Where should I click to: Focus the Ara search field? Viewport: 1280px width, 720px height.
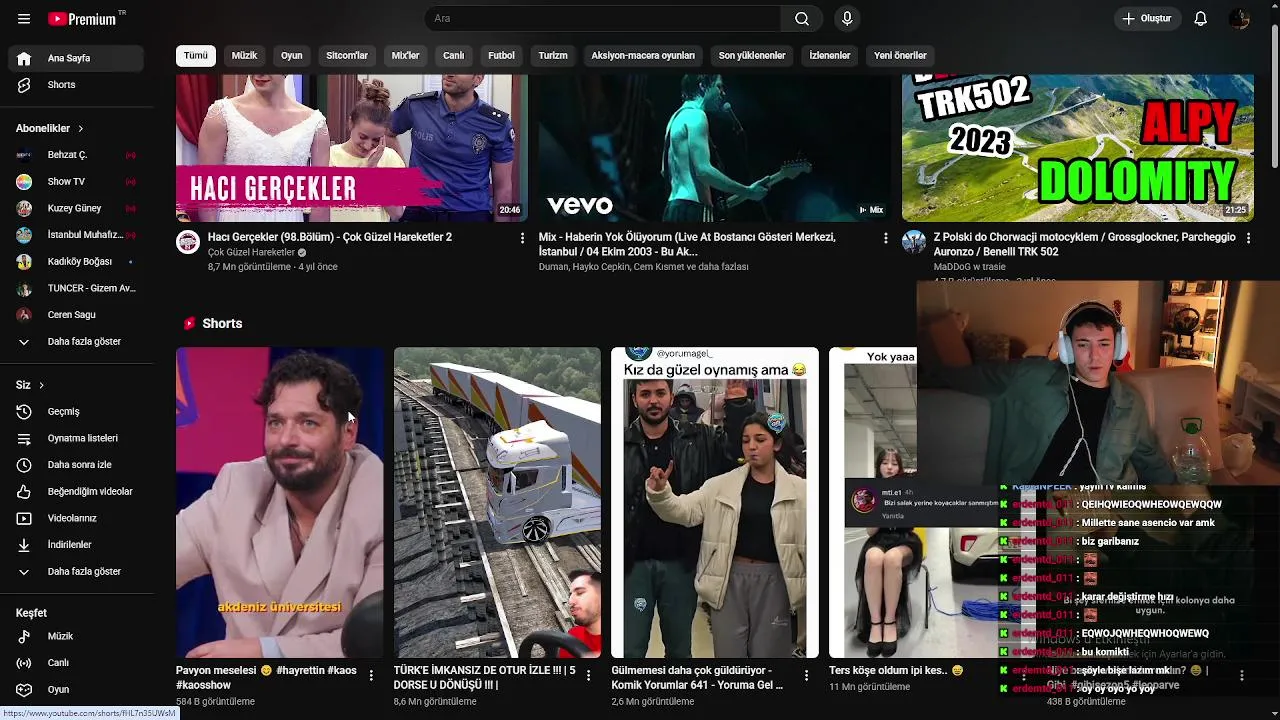602,18
